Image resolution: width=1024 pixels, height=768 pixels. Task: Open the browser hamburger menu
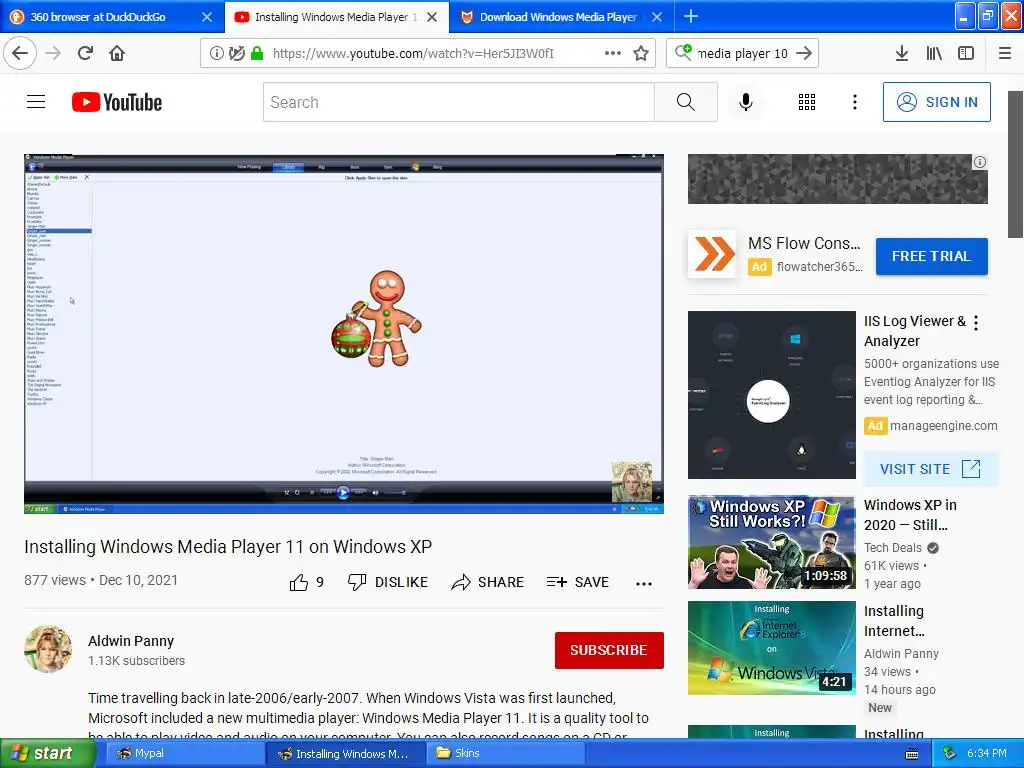point(1005,53)
